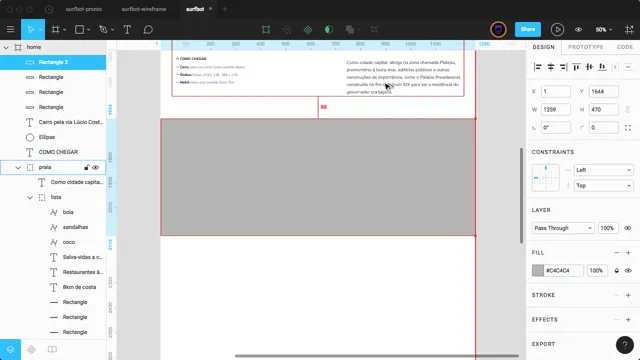Toggle fill visibility eye icon

(x=628, y=271)
